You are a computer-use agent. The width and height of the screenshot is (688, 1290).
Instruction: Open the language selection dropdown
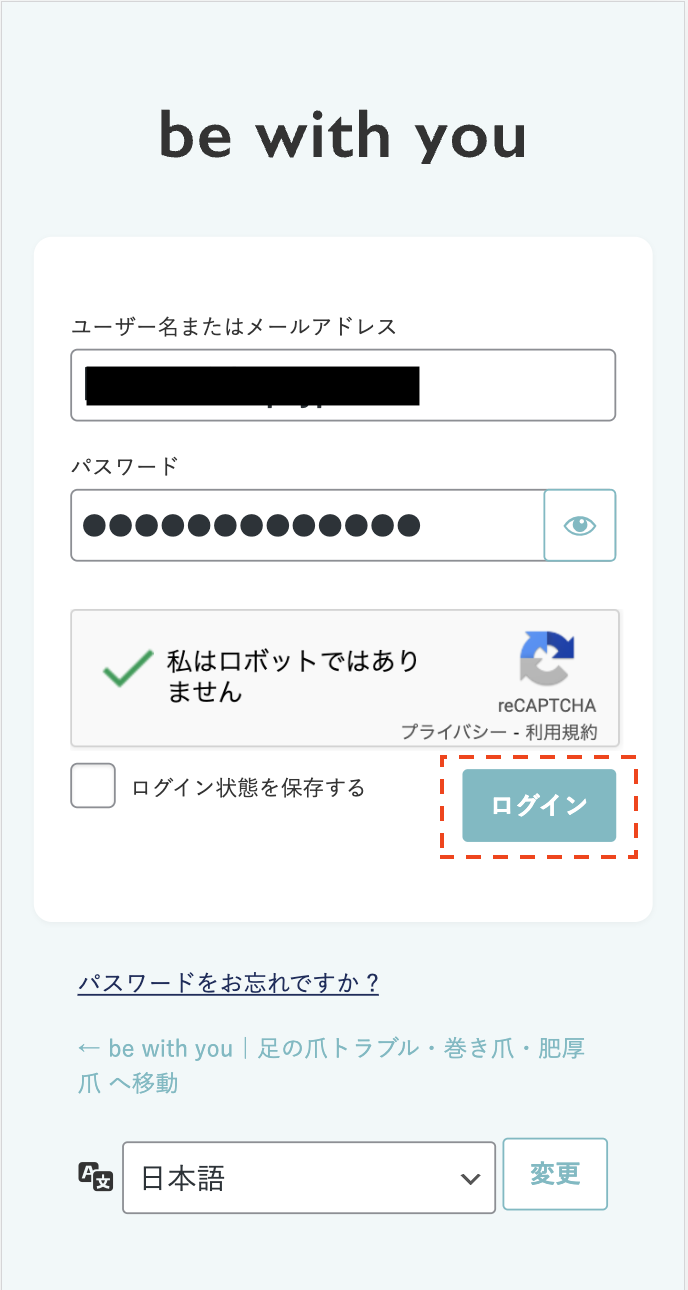tap(308, 1175)
